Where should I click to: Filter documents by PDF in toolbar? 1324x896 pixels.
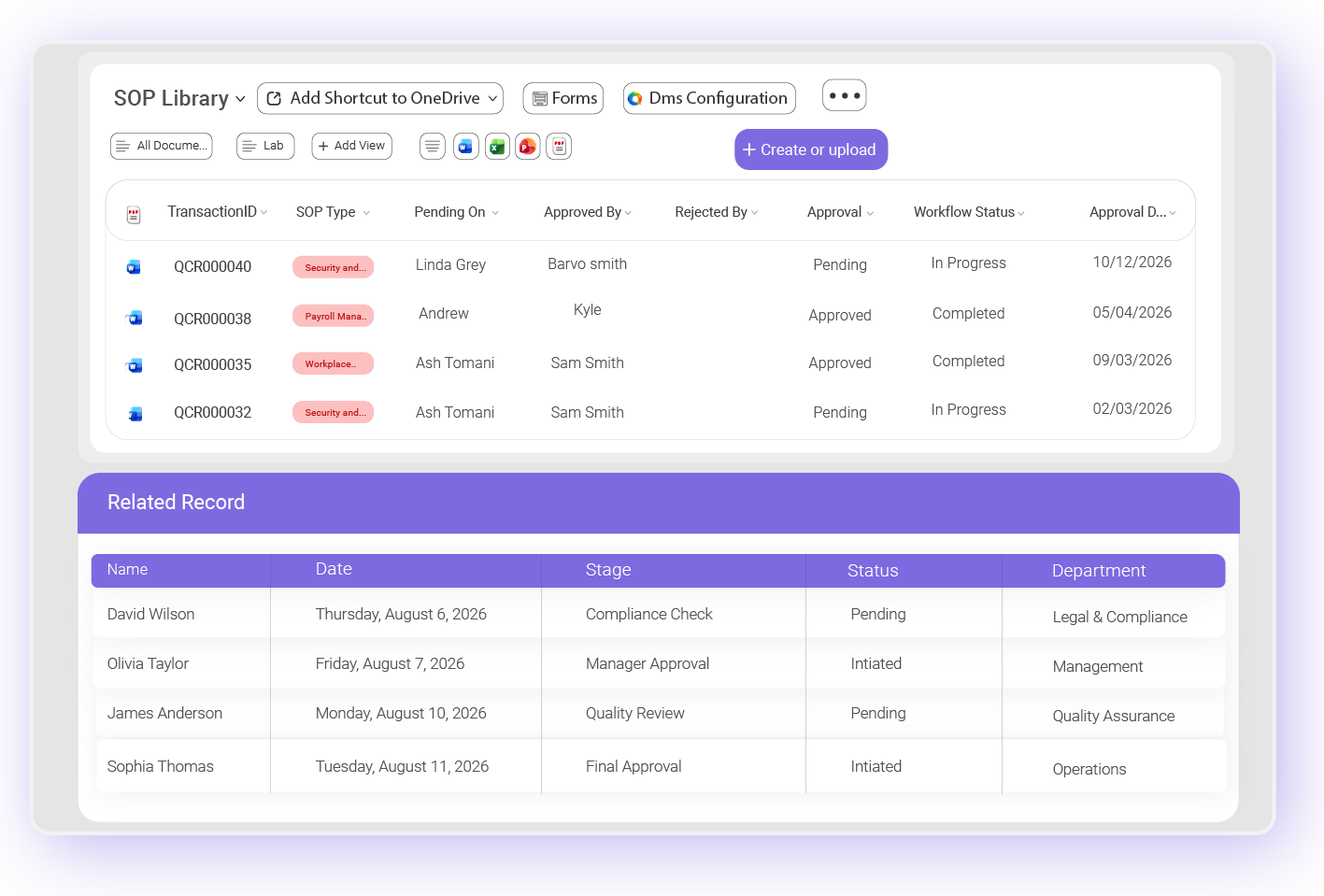(x=559, y=147)
